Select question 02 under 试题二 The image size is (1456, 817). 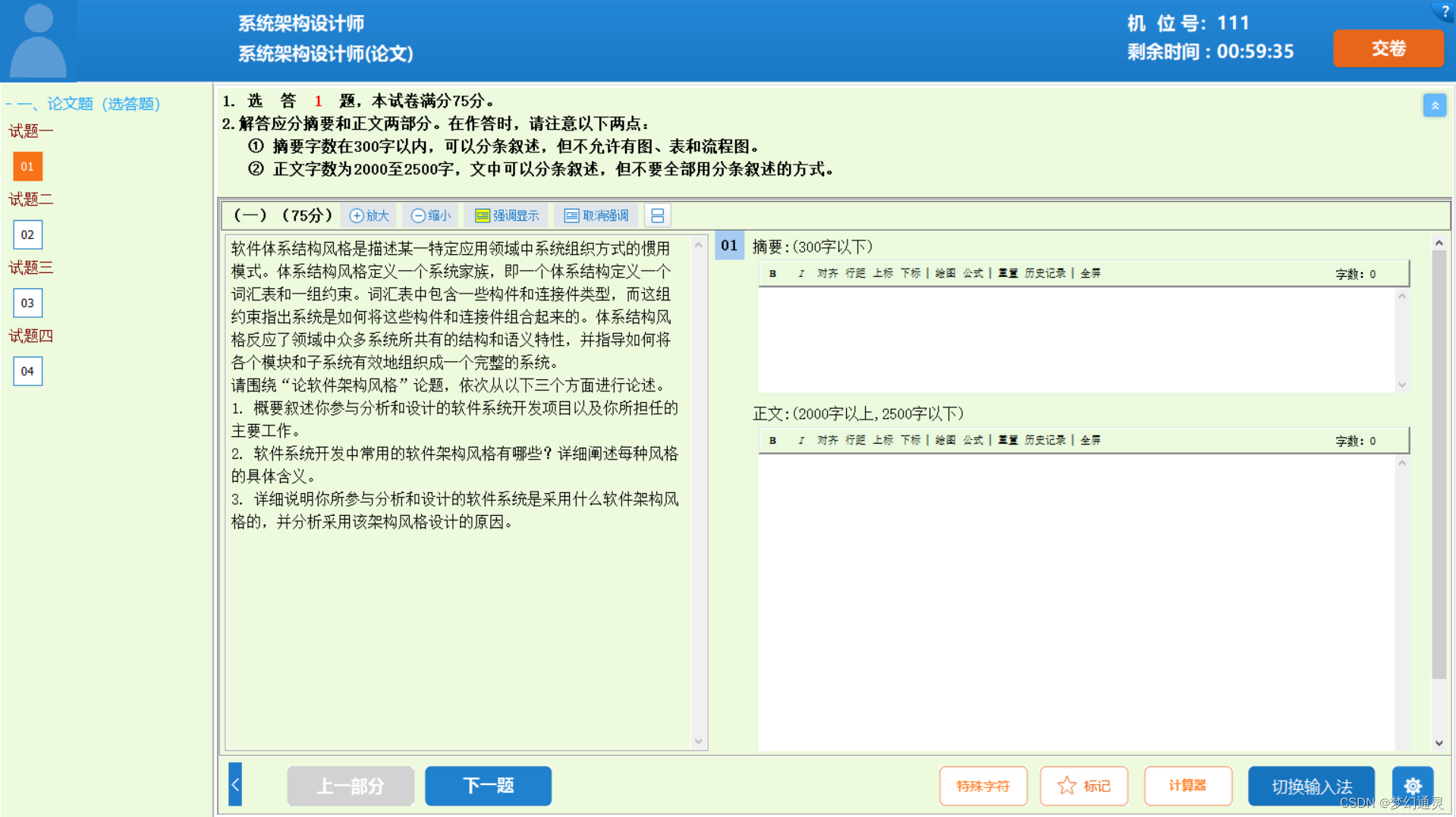point(27,234)
